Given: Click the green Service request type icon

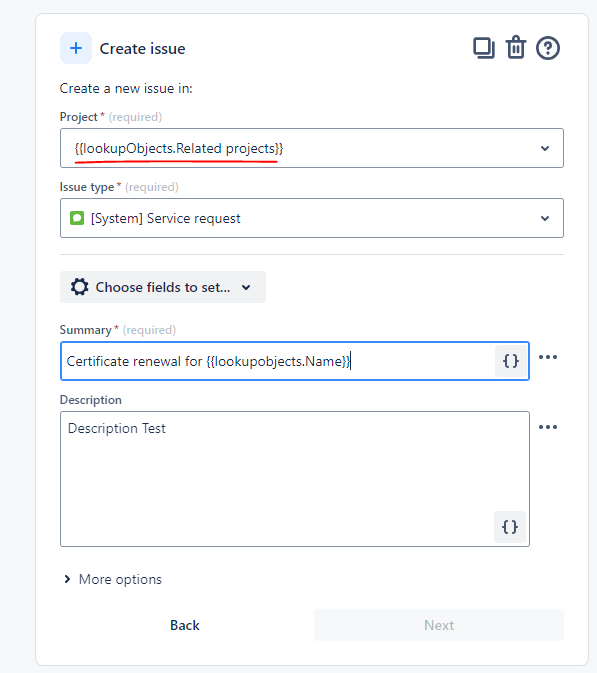Looking at the screenshot, I should (x=77, y=218).
